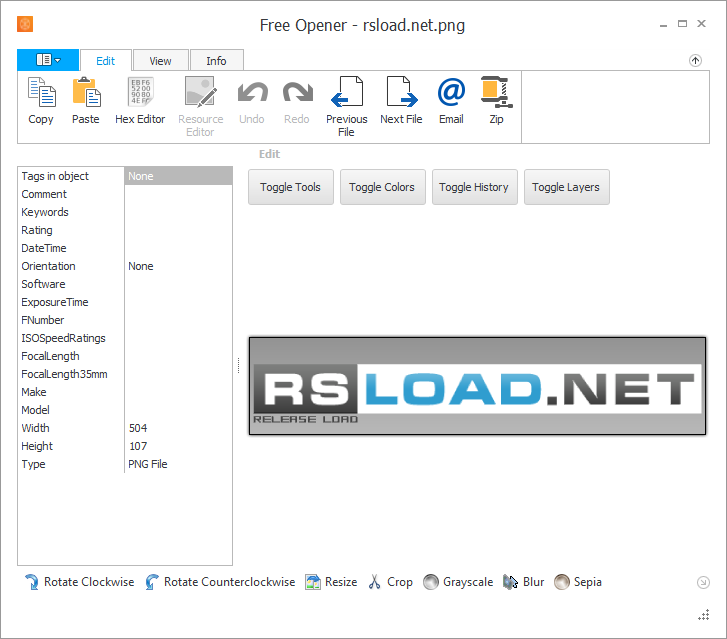Viewport: 727px width, 639px height.
Task: Click the Copy icon in the ribbon
Action: tap(42, 92)
